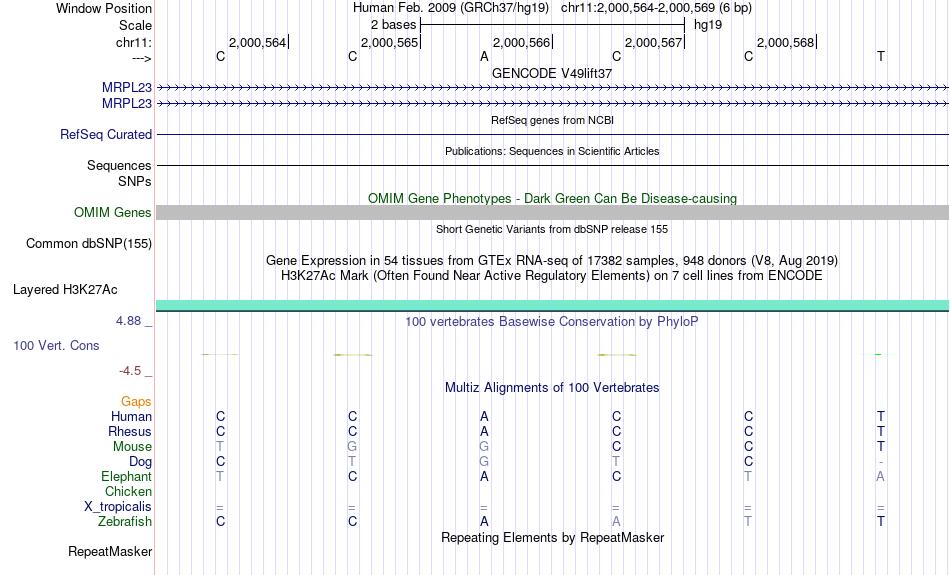Viewport: 950px width, 575px height.
Task: Click the OMIM Gene Phenotypes title
Action: tap(553, 199)
